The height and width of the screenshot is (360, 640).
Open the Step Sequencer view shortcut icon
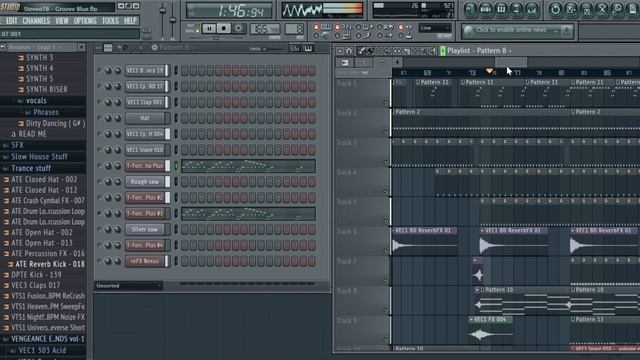pos(485,9)
